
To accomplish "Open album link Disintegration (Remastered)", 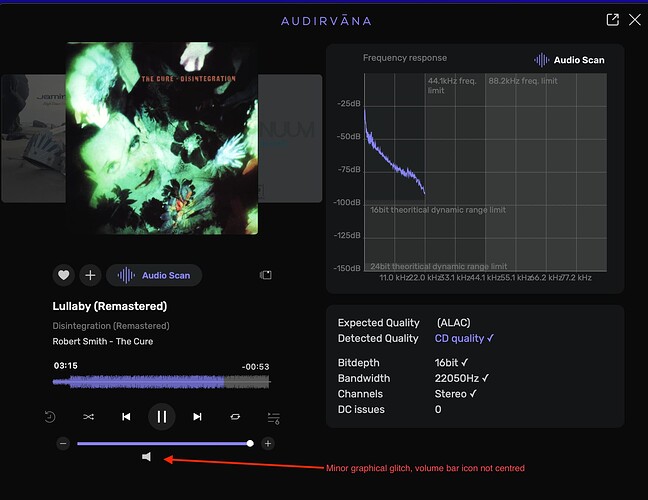I will 111,326.
